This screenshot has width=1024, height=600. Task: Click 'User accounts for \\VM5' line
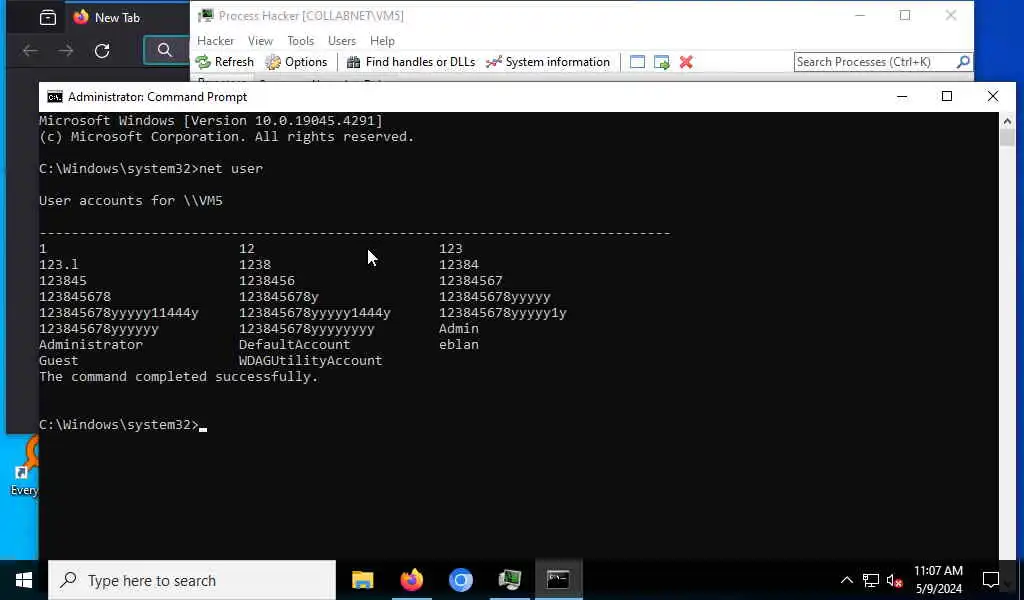coord(131,200)
